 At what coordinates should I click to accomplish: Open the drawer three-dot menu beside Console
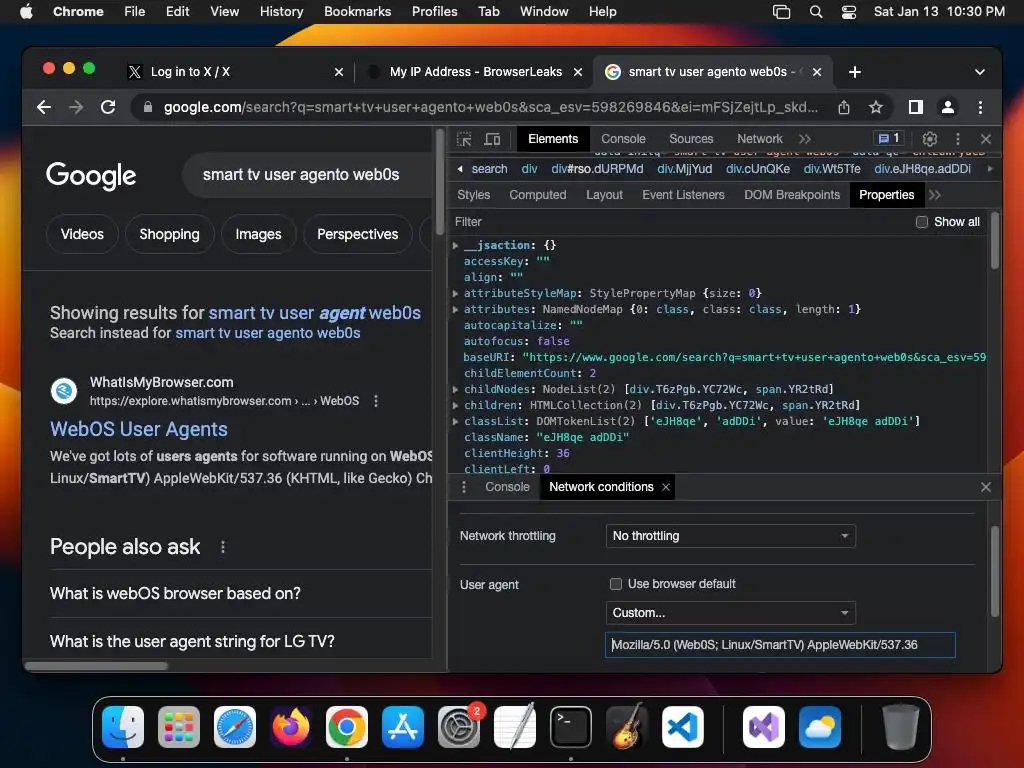464,487
